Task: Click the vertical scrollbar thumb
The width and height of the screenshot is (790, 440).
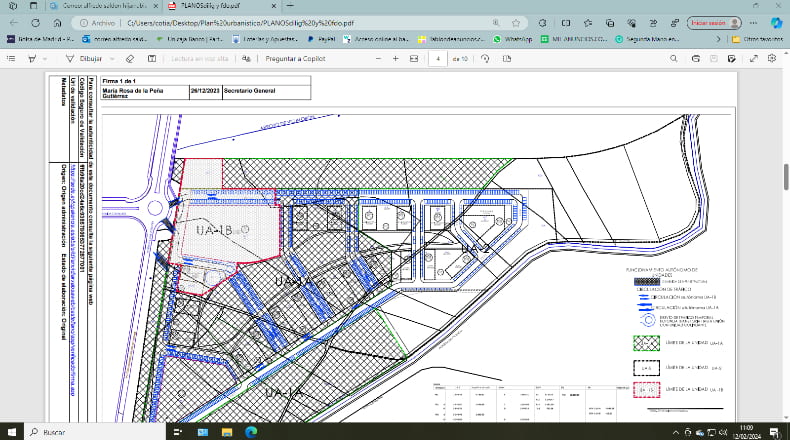Action: click(x=785, y=177)
